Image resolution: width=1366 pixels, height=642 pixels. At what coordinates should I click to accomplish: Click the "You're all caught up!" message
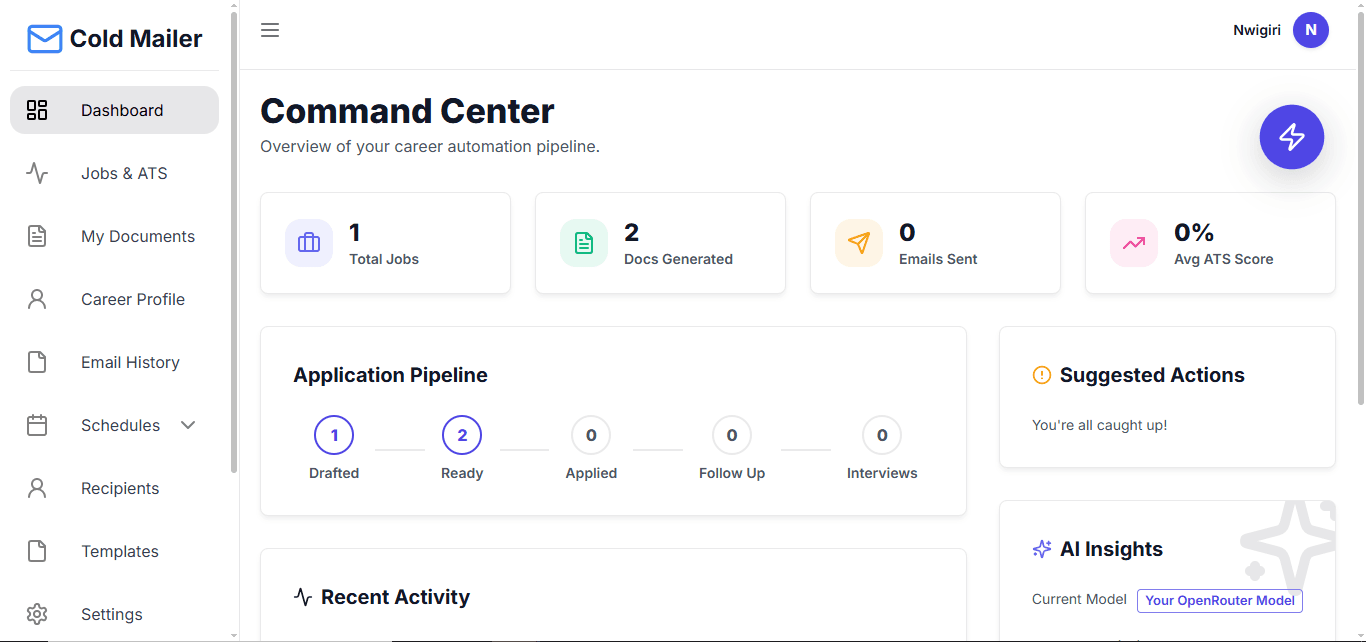pos(1100,425)
